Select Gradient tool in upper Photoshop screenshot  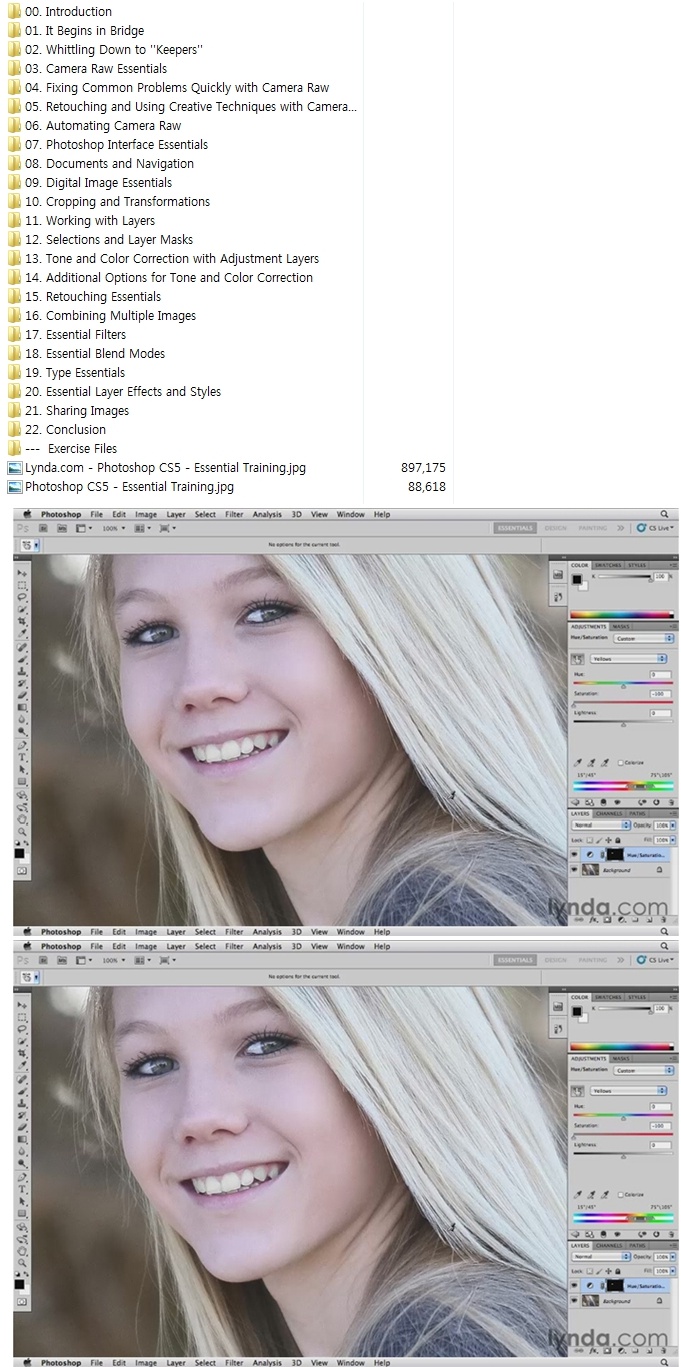coord(22,707)
